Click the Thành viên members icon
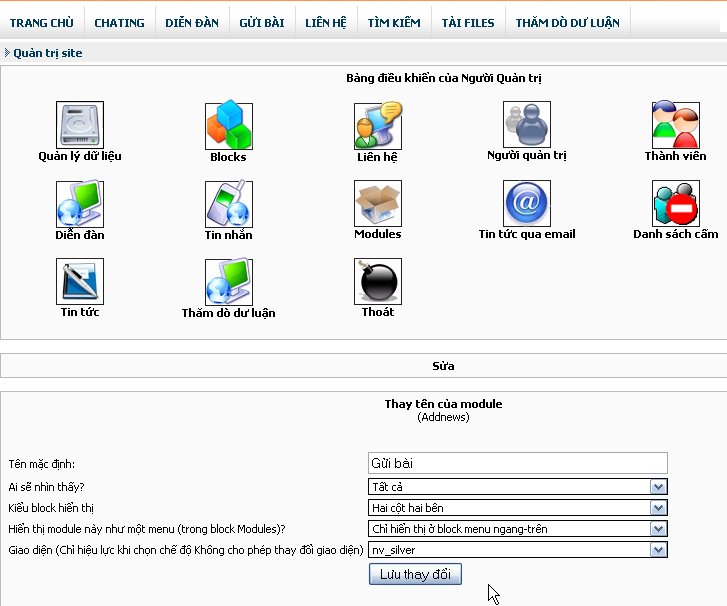Screen dimensions: 727x606 click(676, 124)
